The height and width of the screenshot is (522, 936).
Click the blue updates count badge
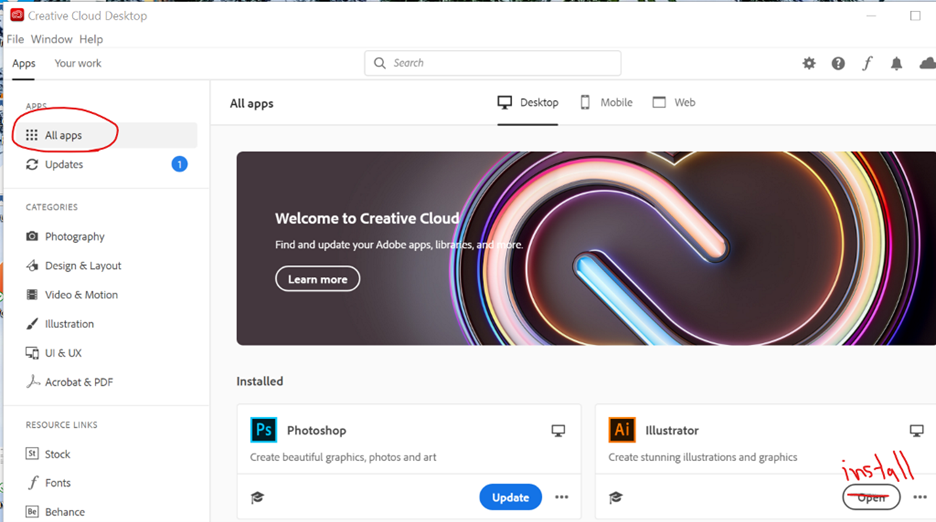(179, 164)
